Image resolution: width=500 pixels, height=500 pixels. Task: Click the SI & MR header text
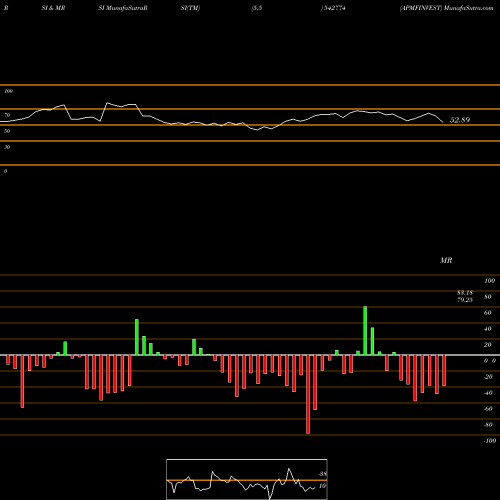pyautogui.click(x=53, y=8)
